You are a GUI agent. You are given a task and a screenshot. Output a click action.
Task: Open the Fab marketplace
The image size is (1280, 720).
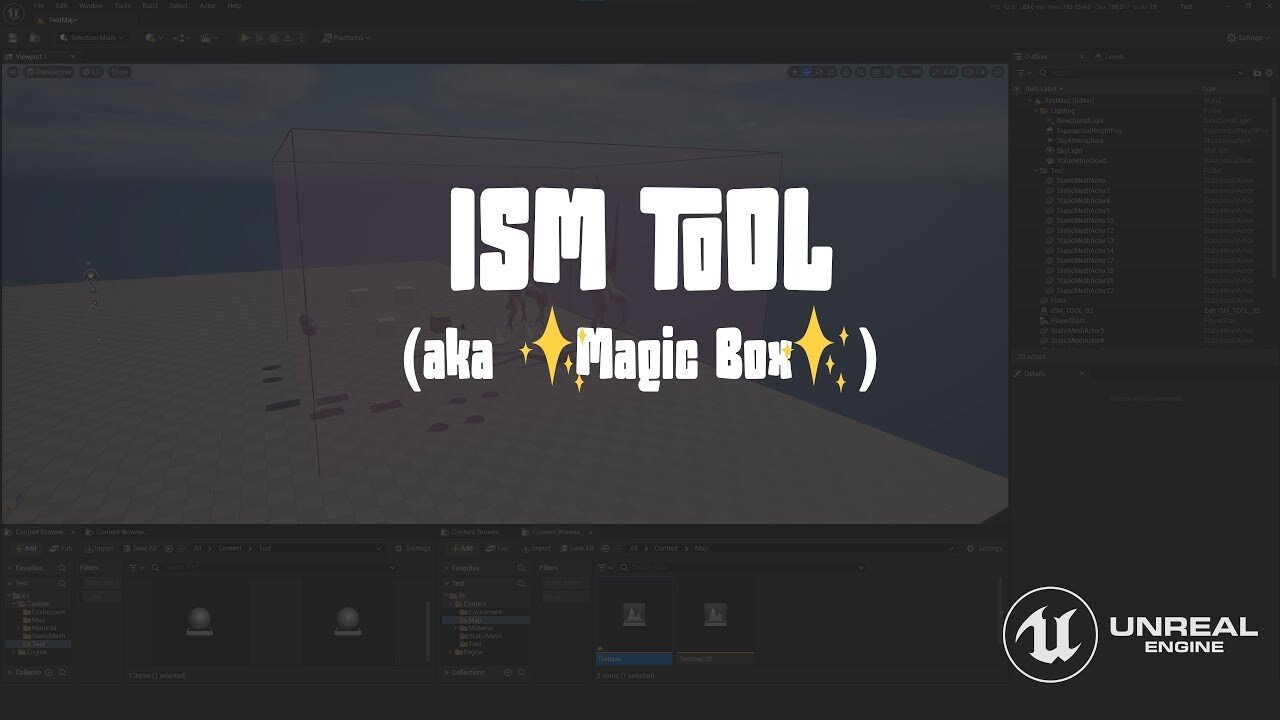62,548
